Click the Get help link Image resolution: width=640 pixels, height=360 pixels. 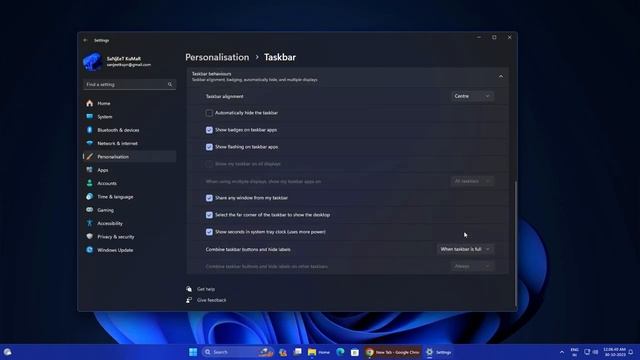tap(206, 289)
